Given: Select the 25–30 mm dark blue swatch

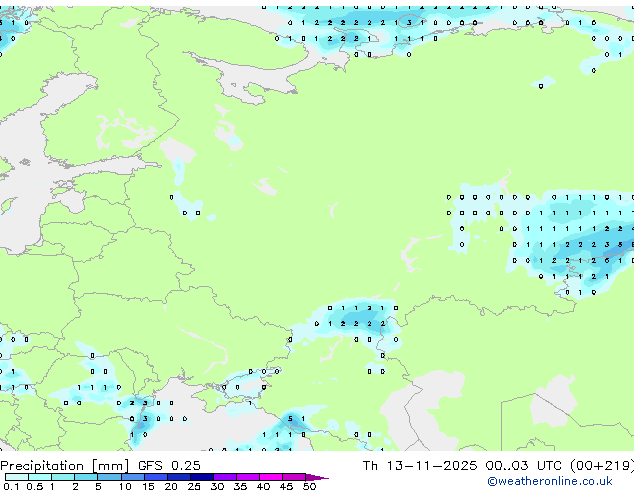Looking at the screenshot, I should point(201,477).
